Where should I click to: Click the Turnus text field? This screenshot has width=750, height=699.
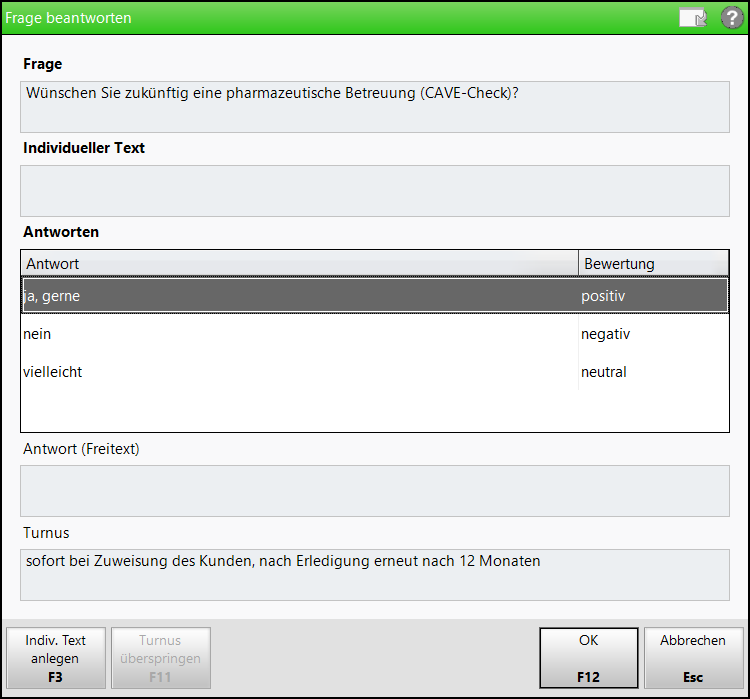tap(375, 575)
